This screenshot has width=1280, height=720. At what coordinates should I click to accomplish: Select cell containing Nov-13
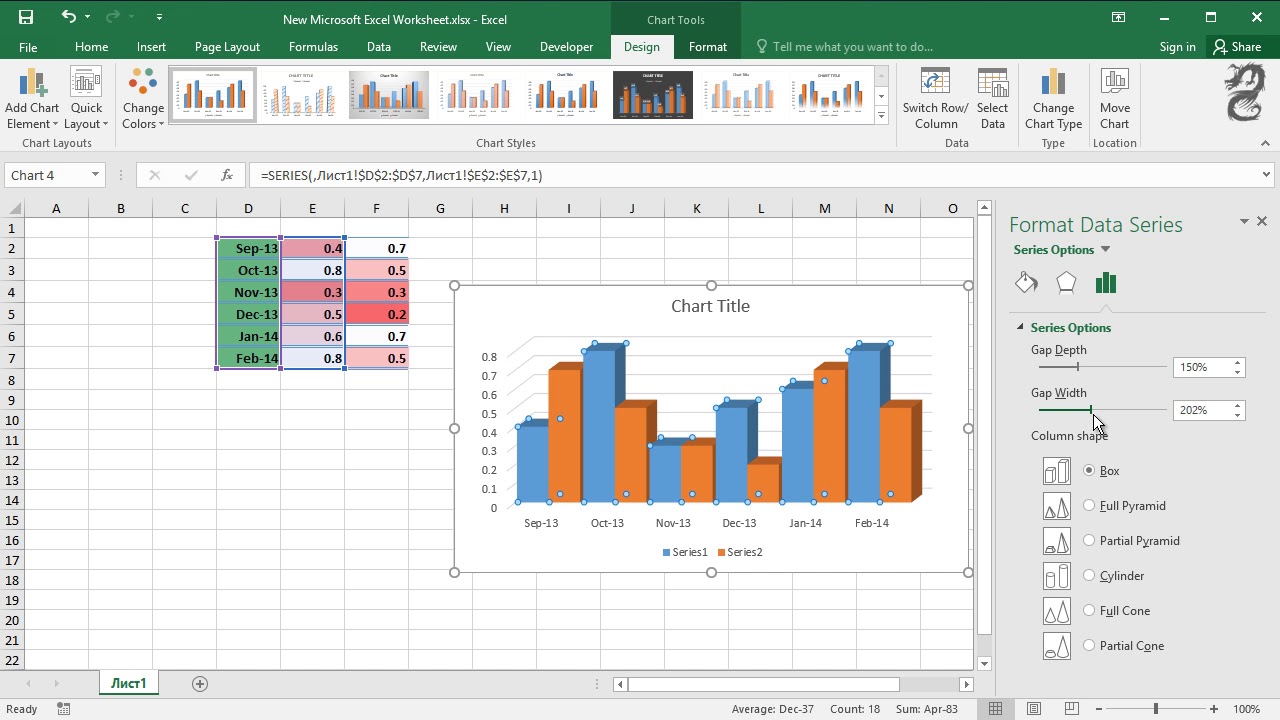249,292
